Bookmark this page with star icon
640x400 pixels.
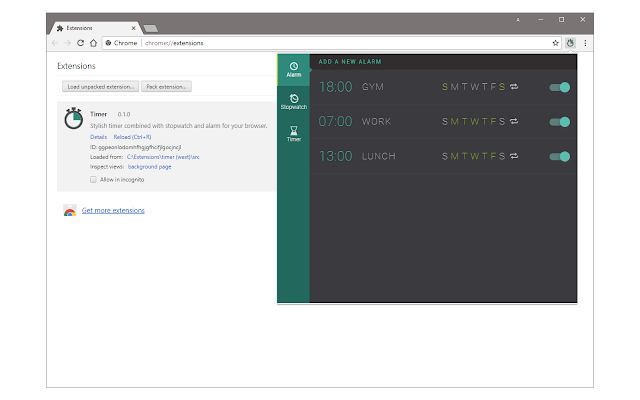click(555, 43)
